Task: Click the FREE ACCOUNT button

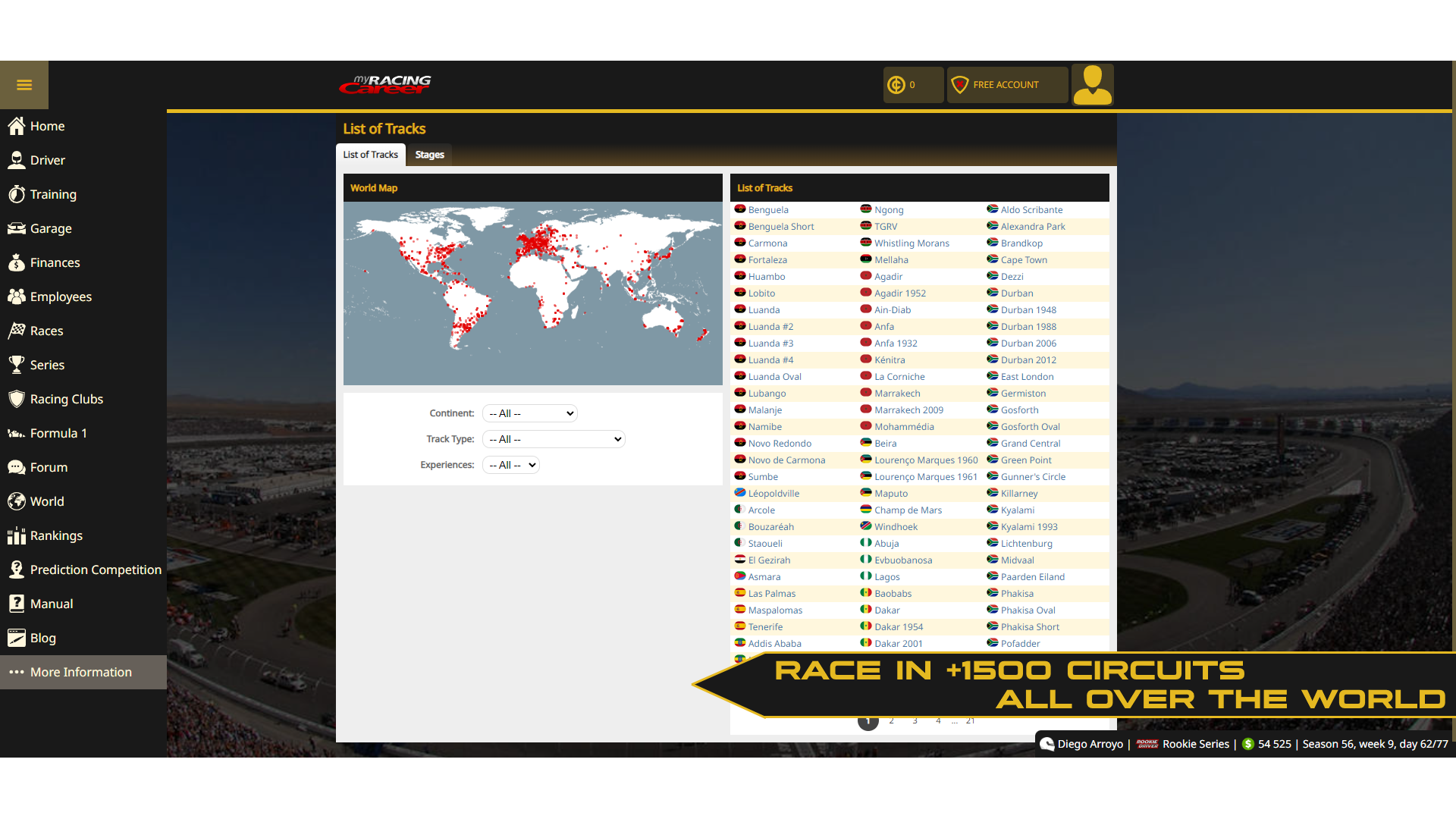Action: pos(1007,84)
